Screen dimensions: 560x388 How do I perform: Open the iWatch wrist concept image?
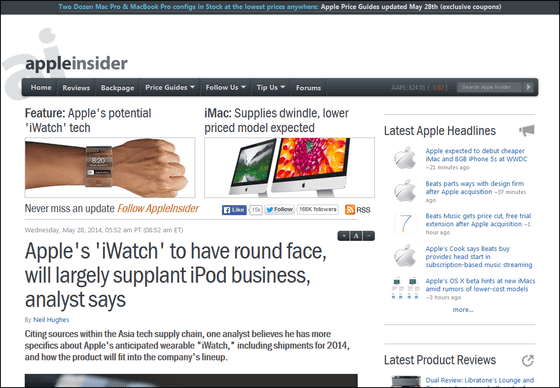click(110, 168)
